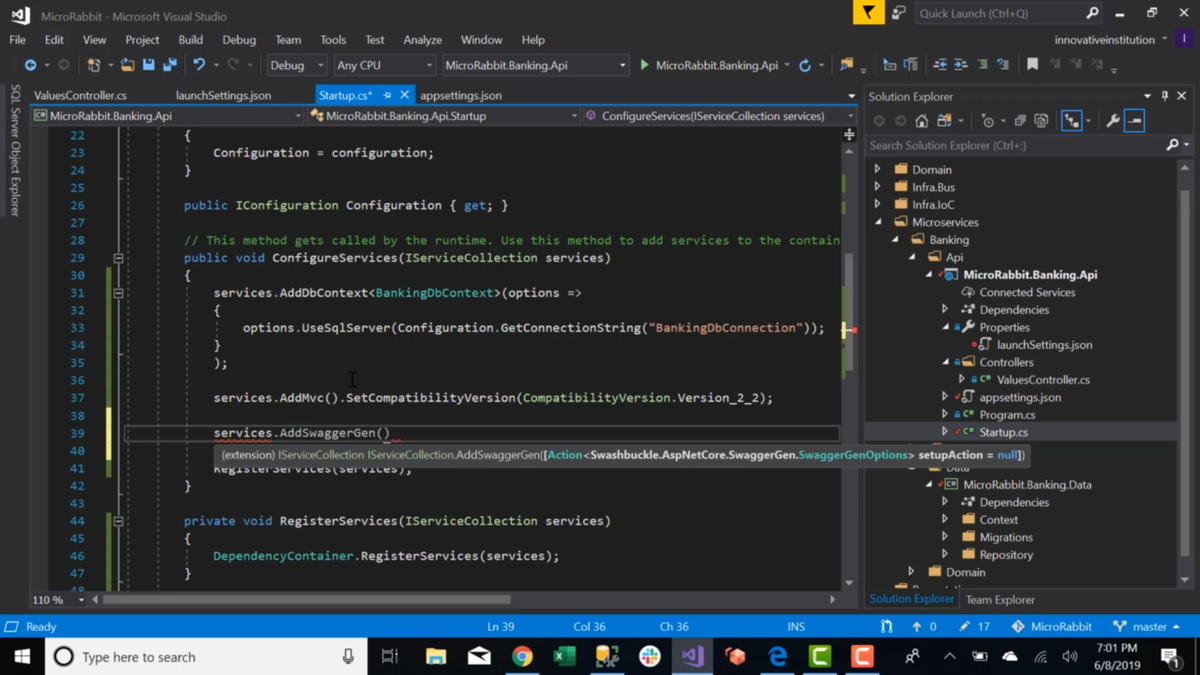This screenshot has width=1200, height=675.
Task: Open Excel from the taskbar
Action: pyautogui.click(x=564, y=657)
